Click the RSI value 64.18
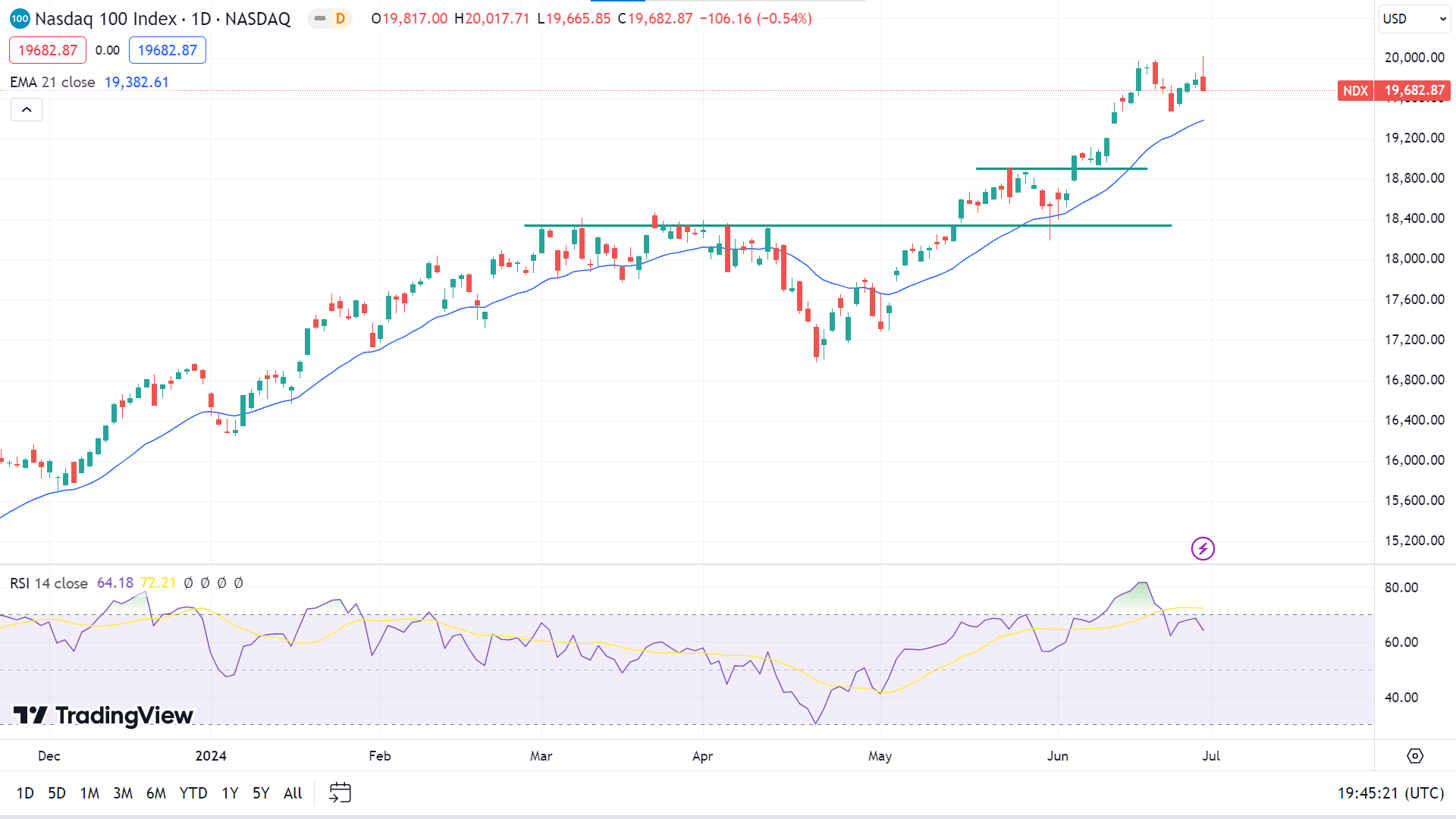Screen dimensions: 1456x819 (x=115, y=583)
